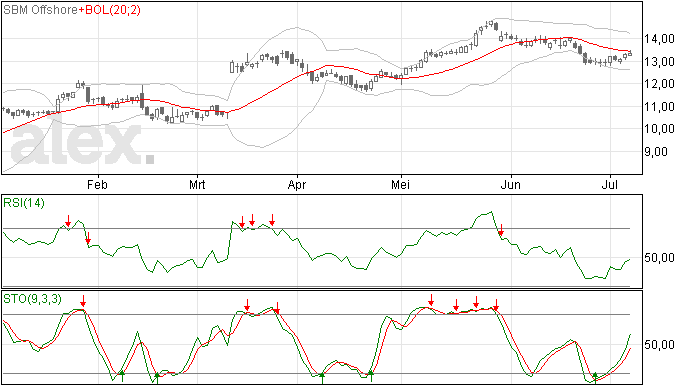Select the +BOL(20;2) indicator label
This screenshot has height=387, width=690.
click(x=110, y=10)
